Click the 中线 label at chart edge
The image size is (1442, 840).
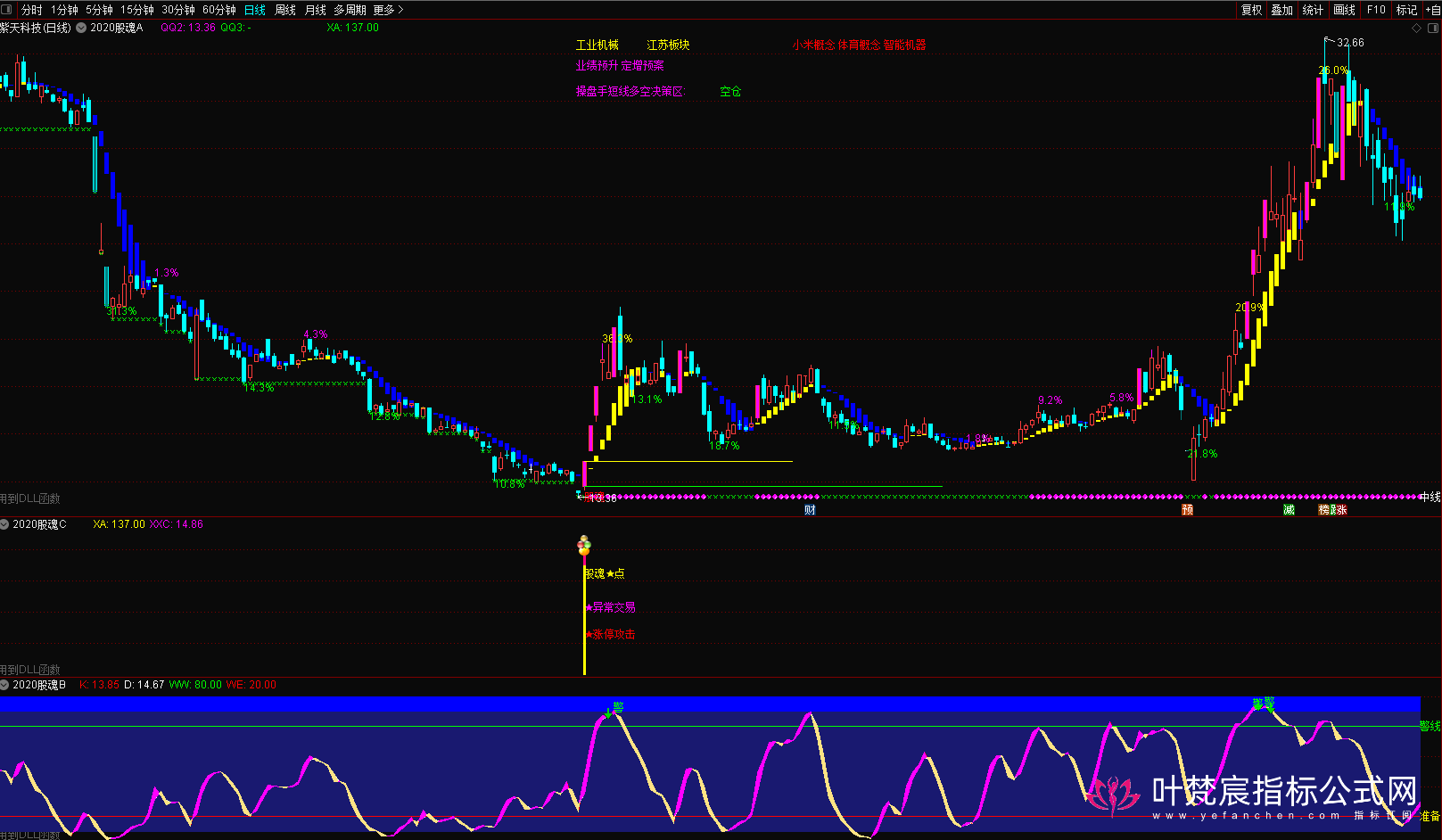(1430, 497)
